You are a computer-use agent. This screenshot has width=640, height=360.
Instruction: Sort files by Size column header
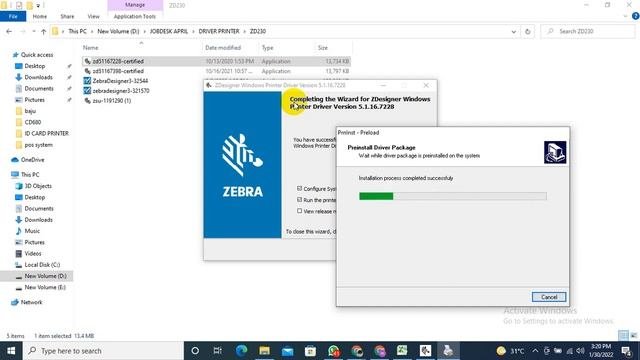click(323, 48)
